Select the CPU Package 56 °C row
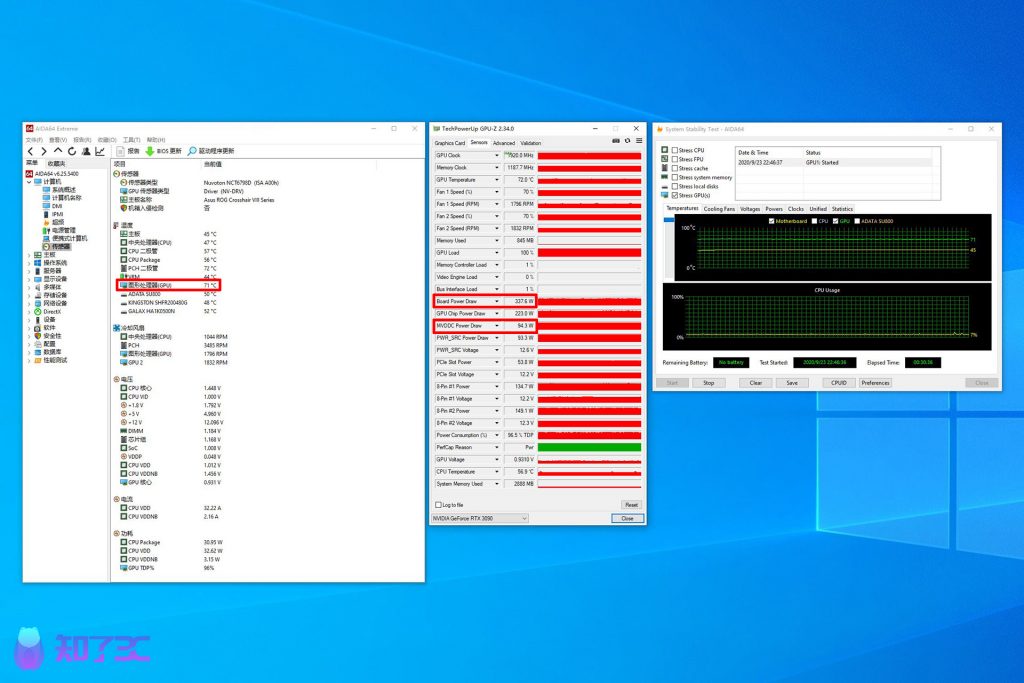Image resolution: width=1024 pixels, height=683 pixels. pos(168,260)
